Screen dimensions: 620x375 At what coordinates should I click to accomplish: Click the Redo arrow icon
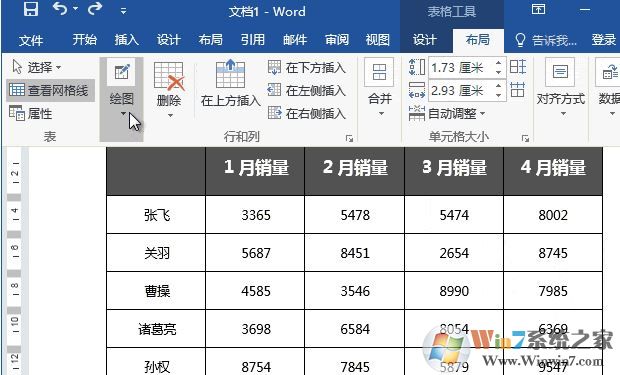click(x=95, y=9)
